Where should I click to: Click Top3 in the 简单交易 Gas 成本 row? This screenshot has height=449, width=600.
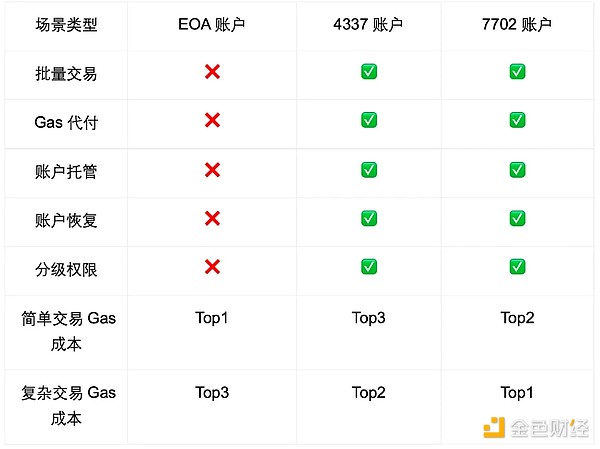tap(369, 319)
